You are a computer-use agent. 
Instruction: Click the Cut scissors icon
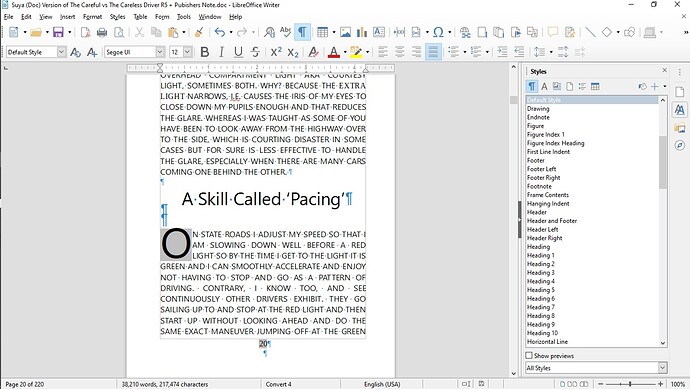[x=139, y=32]
